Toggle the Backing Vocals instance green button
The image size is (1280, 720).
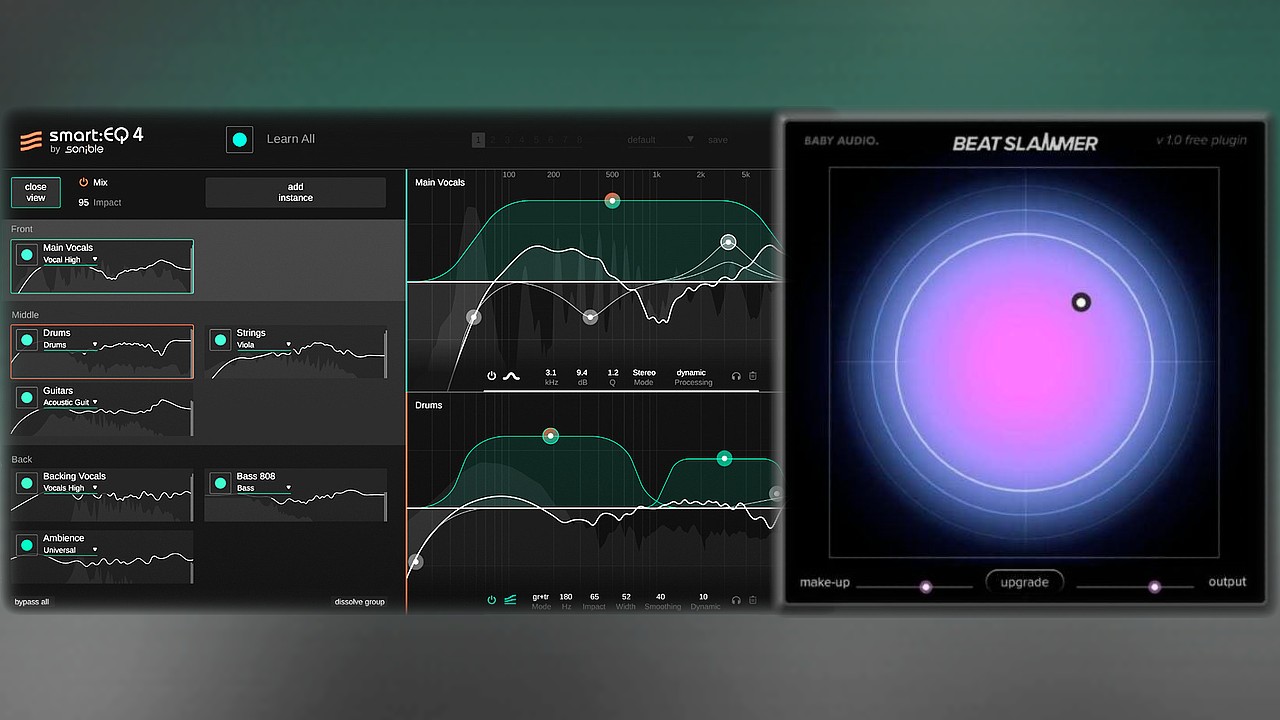(27, 484)
